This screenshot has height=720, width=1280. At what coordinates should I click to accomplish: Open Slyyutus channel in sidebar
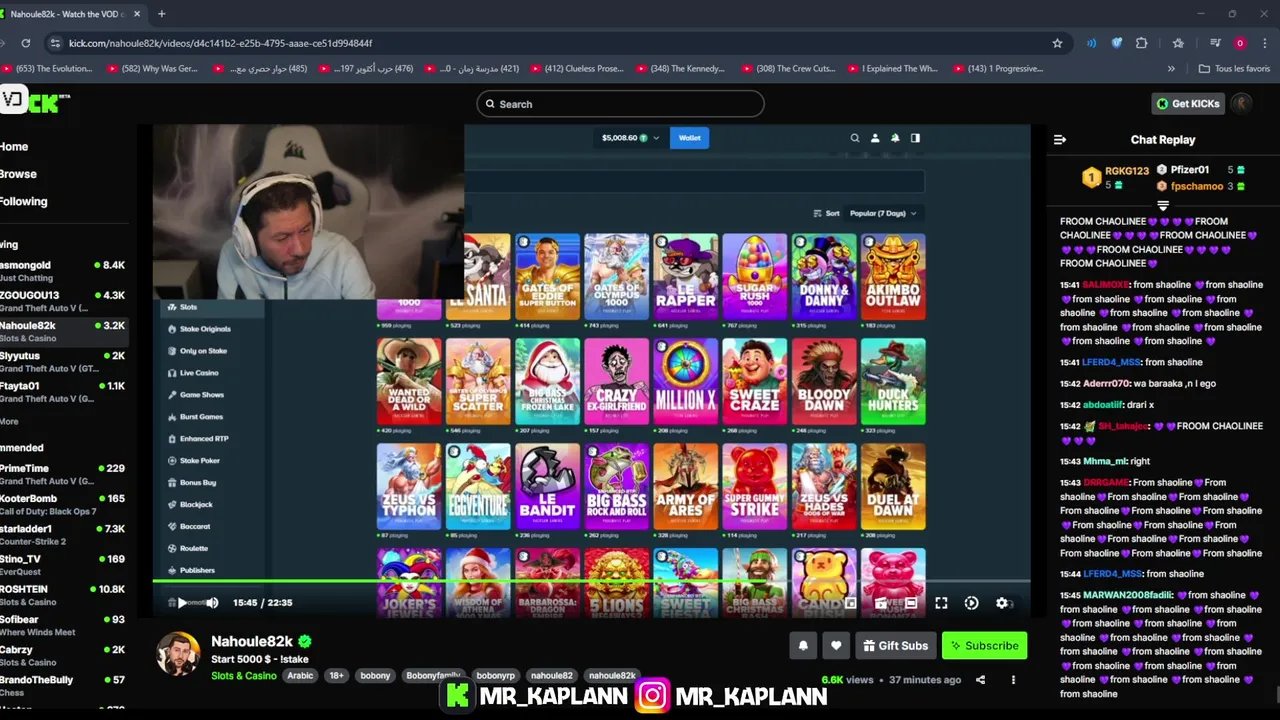(62, 361)
